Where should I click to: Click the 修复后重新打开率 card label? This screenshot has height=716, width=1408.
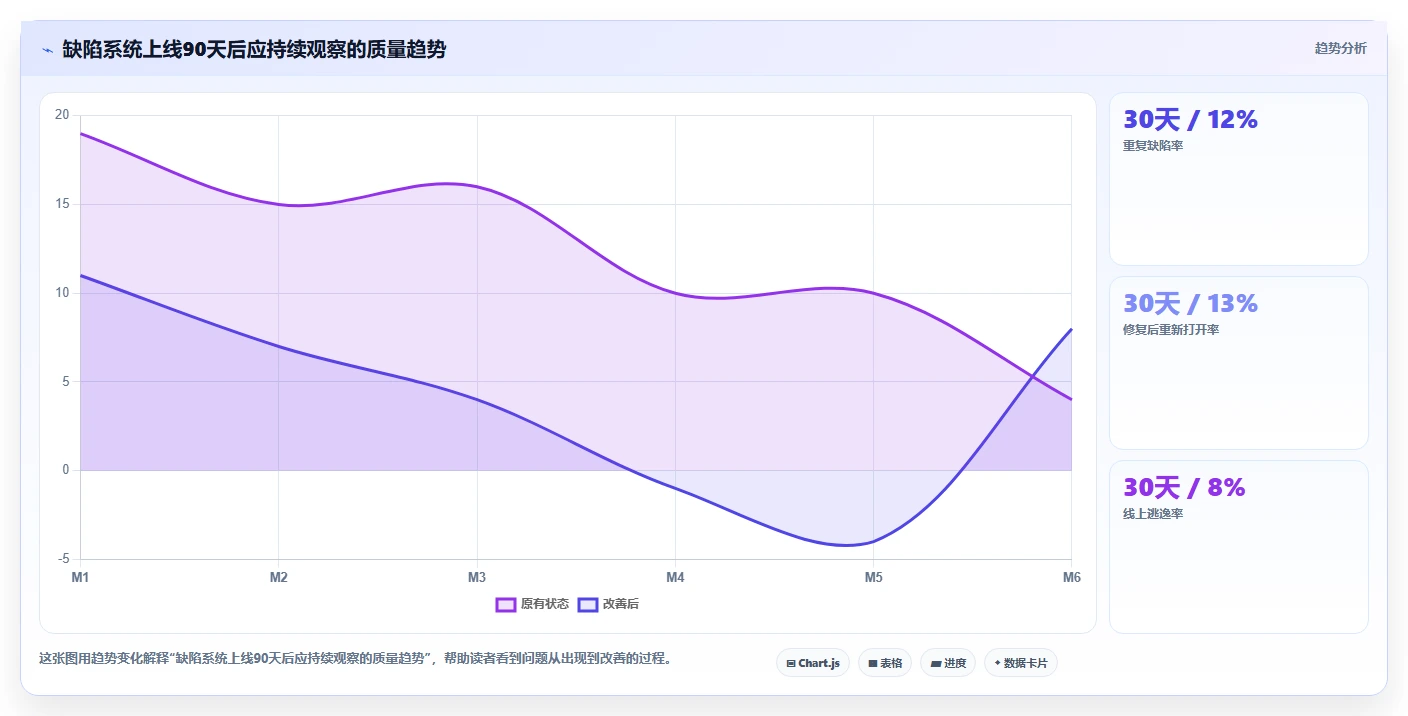(x=1171, y=330)
